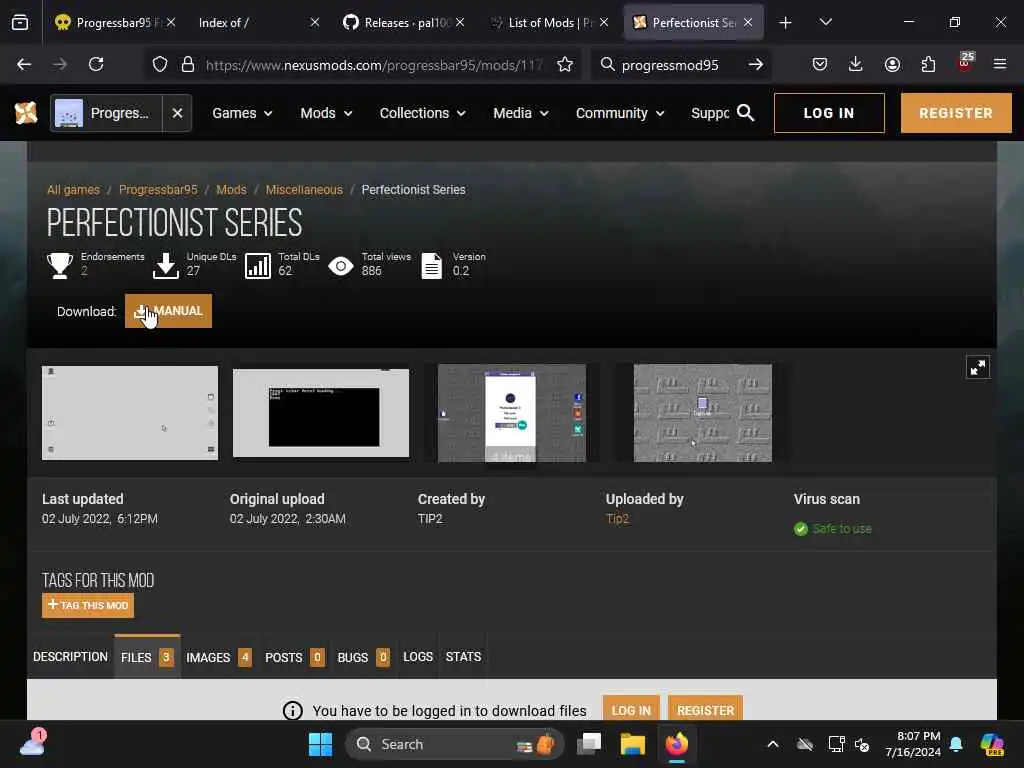The height and width of the screenshot is (768, 1024).
Task: Click the header REGISTER button
Action: click(956, 113)
